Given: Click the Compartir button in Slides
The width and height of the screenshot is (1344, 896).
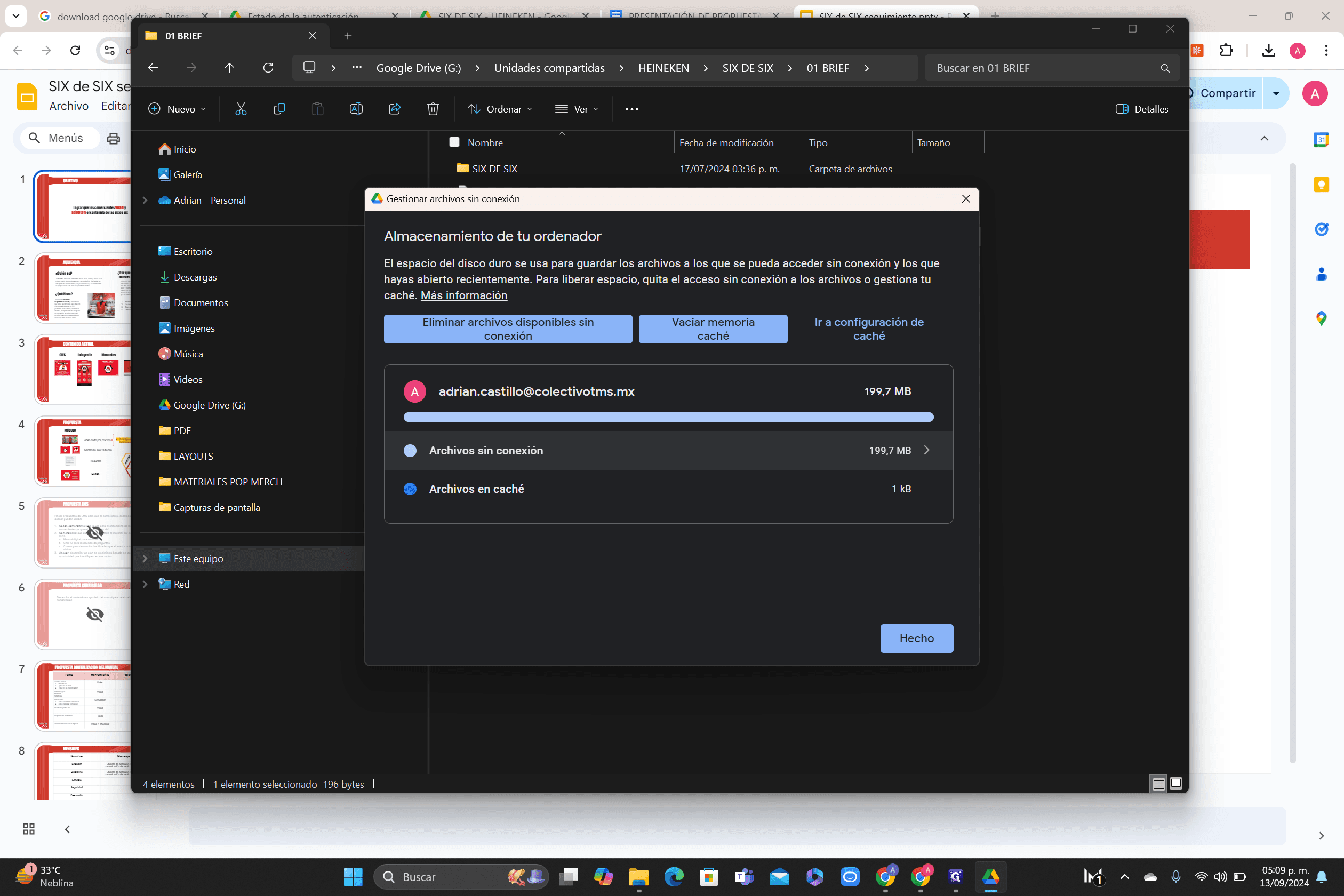Looking at the screenshot, I should click(x=1227, y=93).
